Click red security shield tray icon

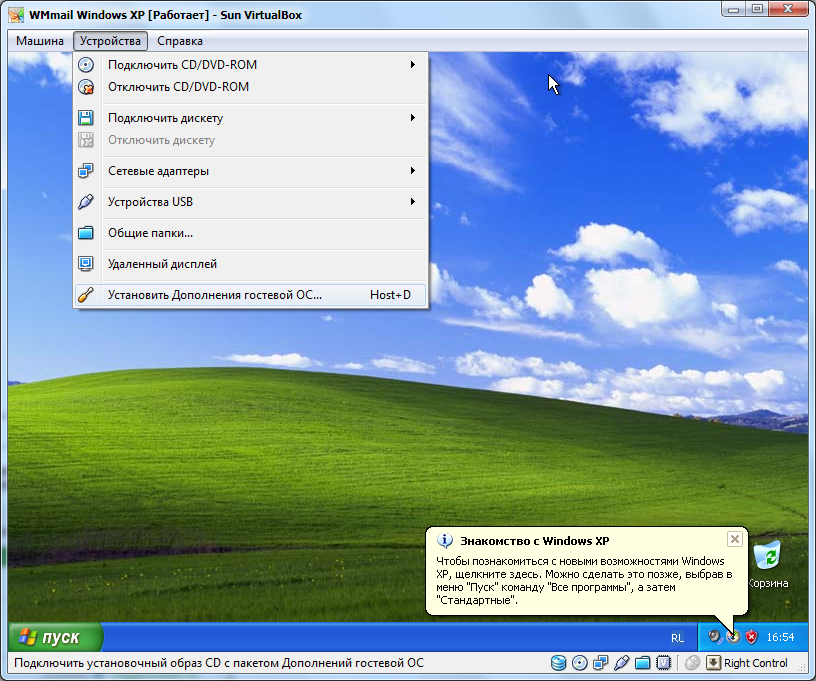751,637
